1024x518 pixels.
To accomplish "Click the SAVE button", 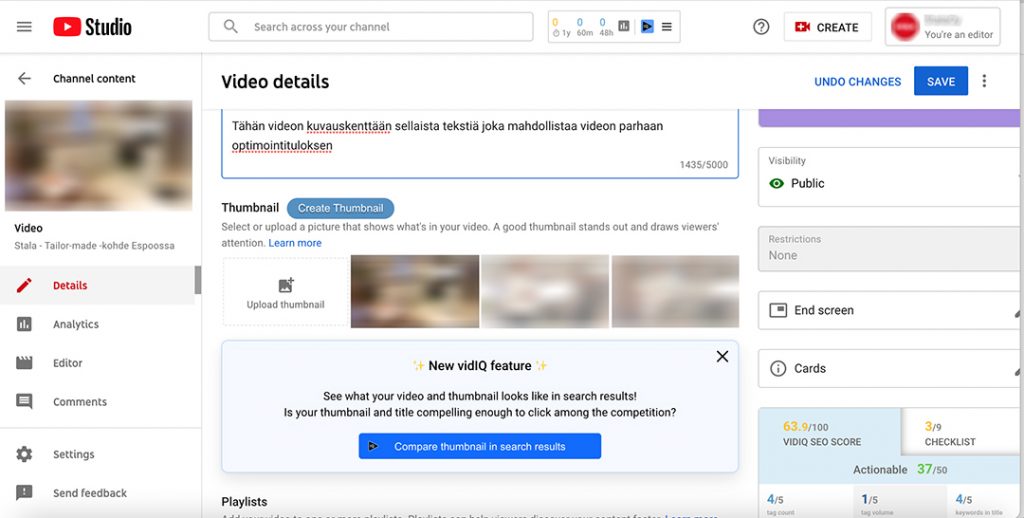I will click(940, 81).
